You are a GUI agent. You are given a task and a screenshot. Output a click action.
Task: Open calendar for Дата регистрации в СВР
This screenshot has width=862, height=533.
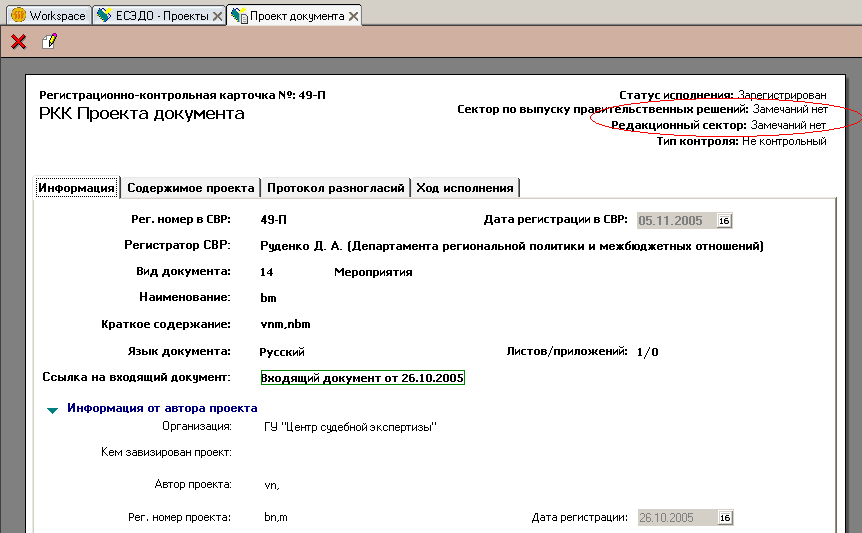[x=724, y=220]
